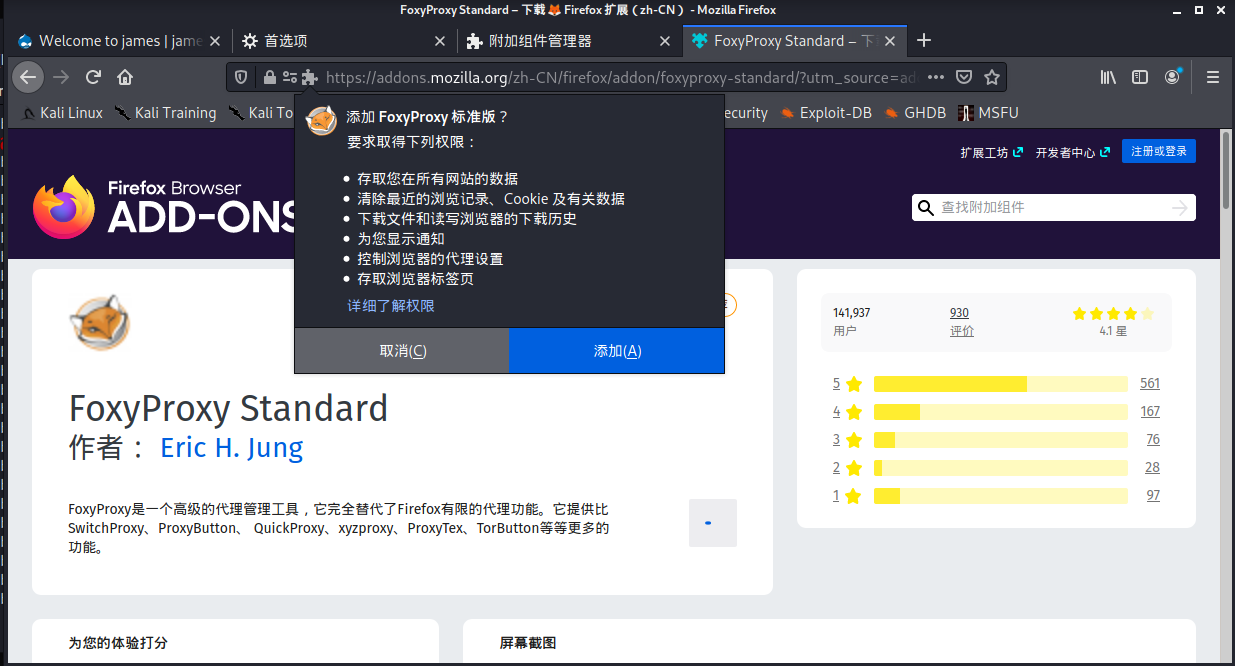Open author Eric H. Jung link

[232, 447]
